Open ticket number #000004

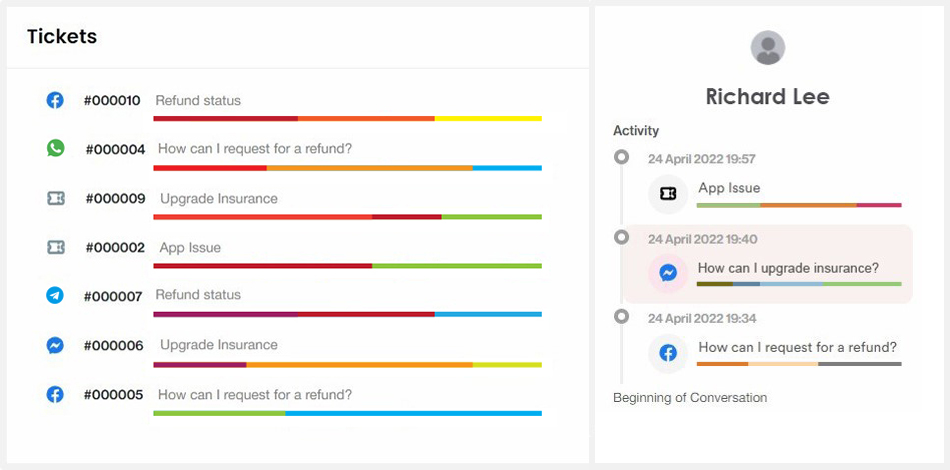[x=115, y=149]
